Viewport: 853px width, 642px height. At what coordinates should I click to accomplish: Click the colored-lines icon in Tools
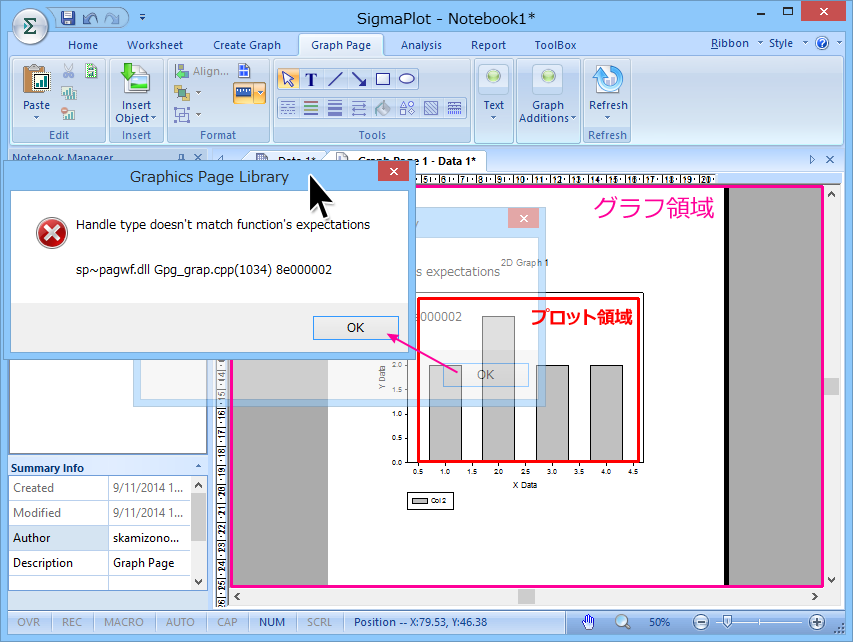point(311,108)
